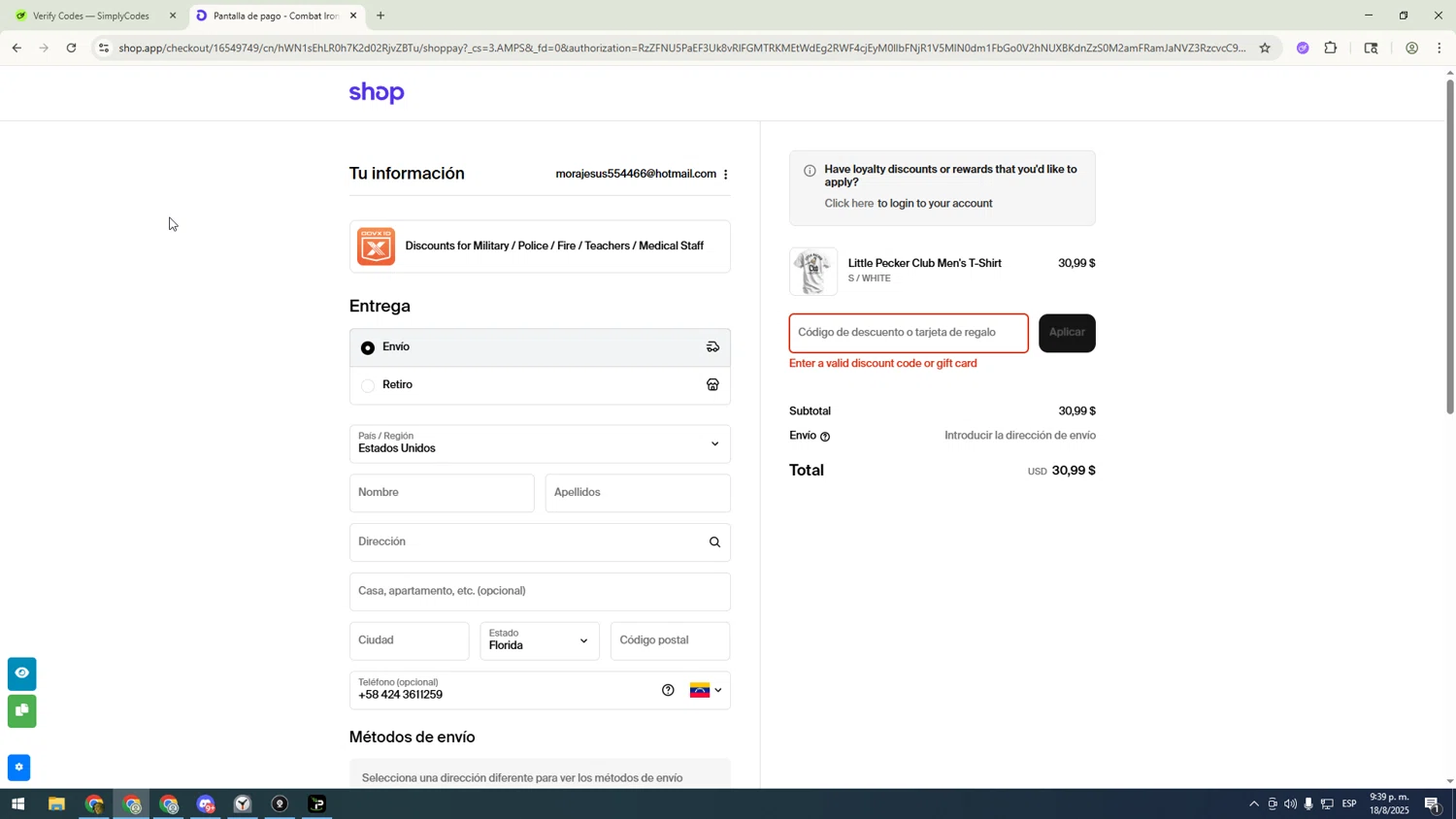This screenshot has height=819, width=1456.
Task: Click the Apellidos input field
Action: (x=638, y=493)
